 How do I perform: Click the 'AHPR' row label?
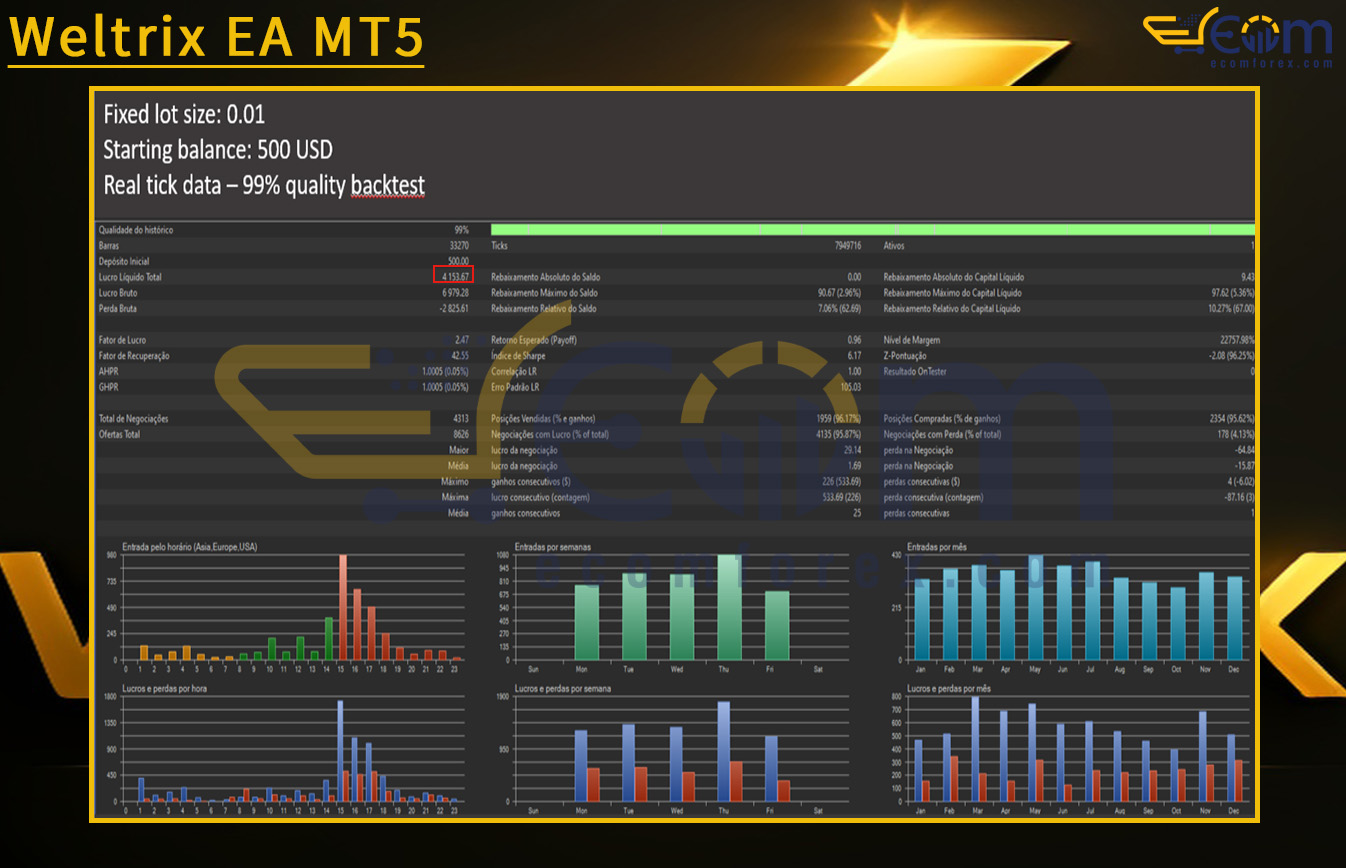[x=108, y=372]
